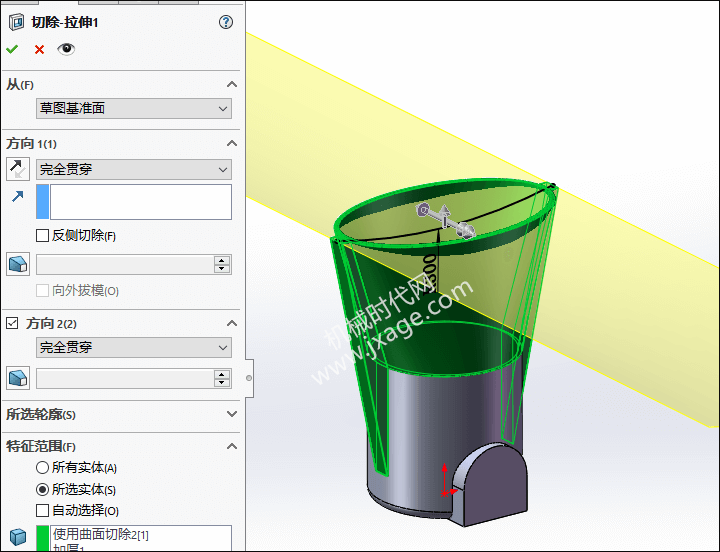
Task: Confirm the cut-extrude with the green checkmark
Action: 12,49
